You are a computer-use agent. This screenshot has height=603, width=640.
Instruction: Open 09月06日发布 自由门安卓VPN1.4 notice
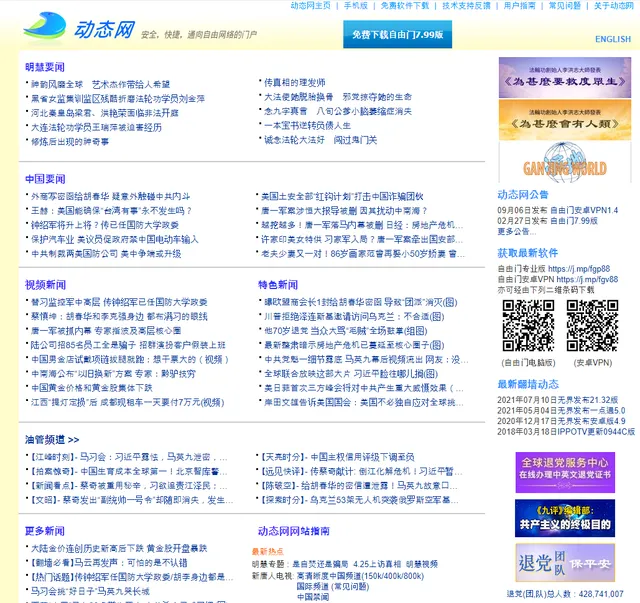tap(558, 210)
